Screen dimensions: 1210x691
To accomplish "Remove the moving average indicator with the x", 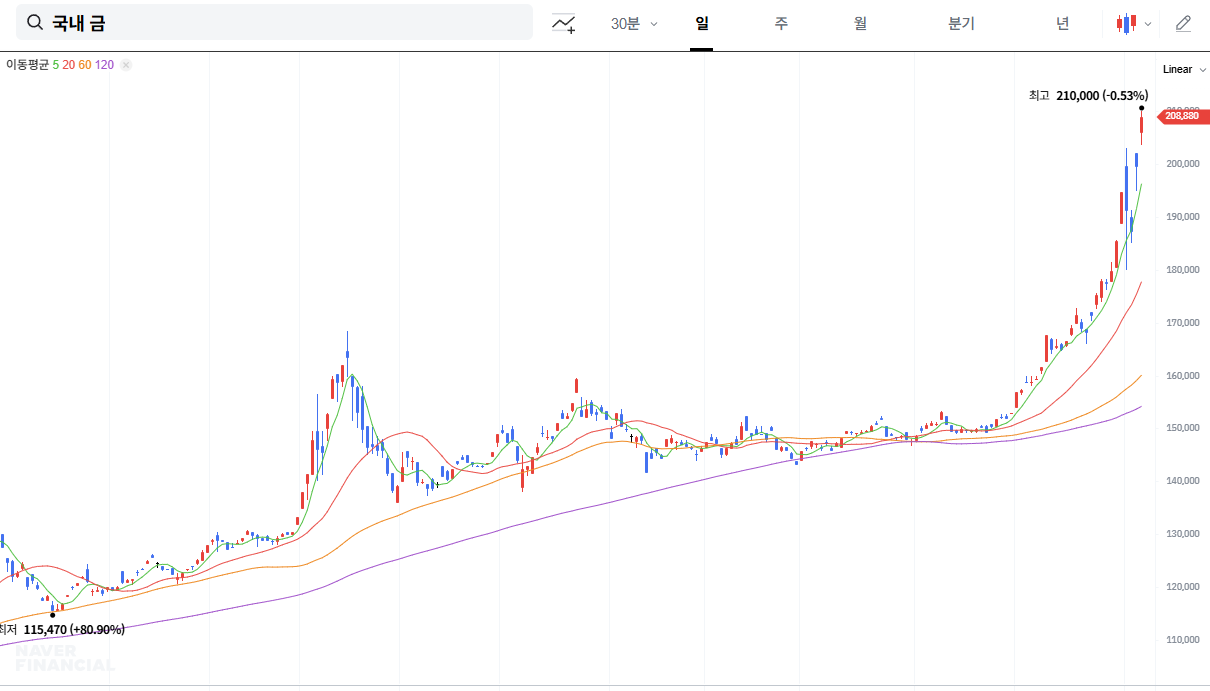I will click(126, 65).
